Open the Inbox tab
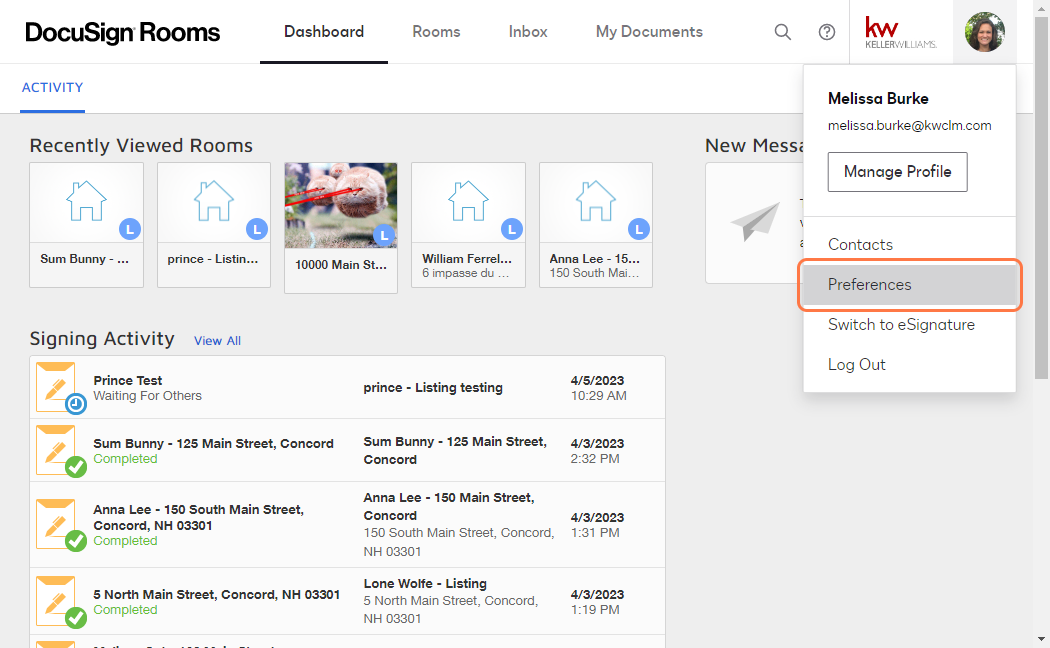 (528, 31)
